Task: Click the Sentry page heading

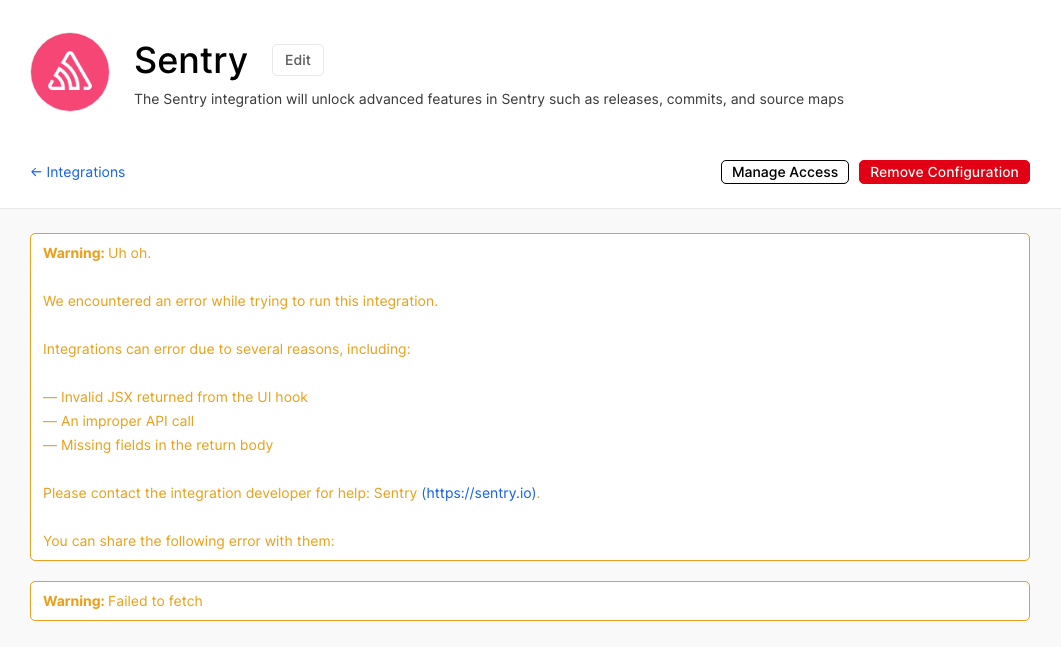Action: [x=190, y=61]
